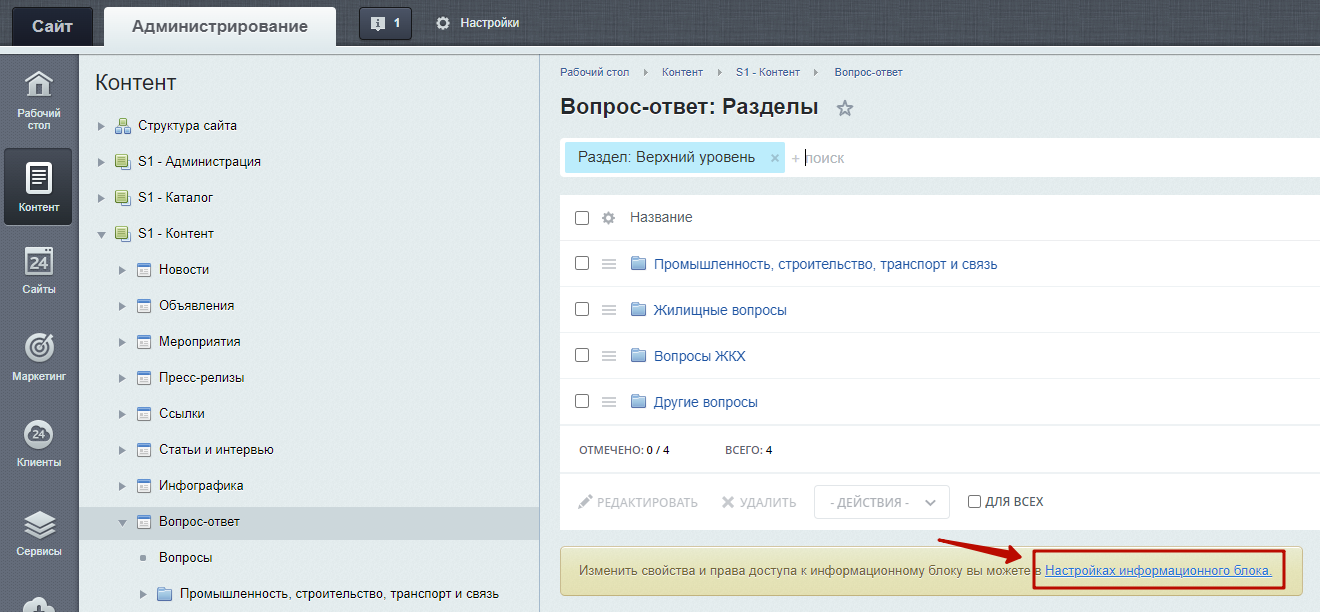Enable the ДЛЯ ВСЕХ checkbox

(974, 502)
